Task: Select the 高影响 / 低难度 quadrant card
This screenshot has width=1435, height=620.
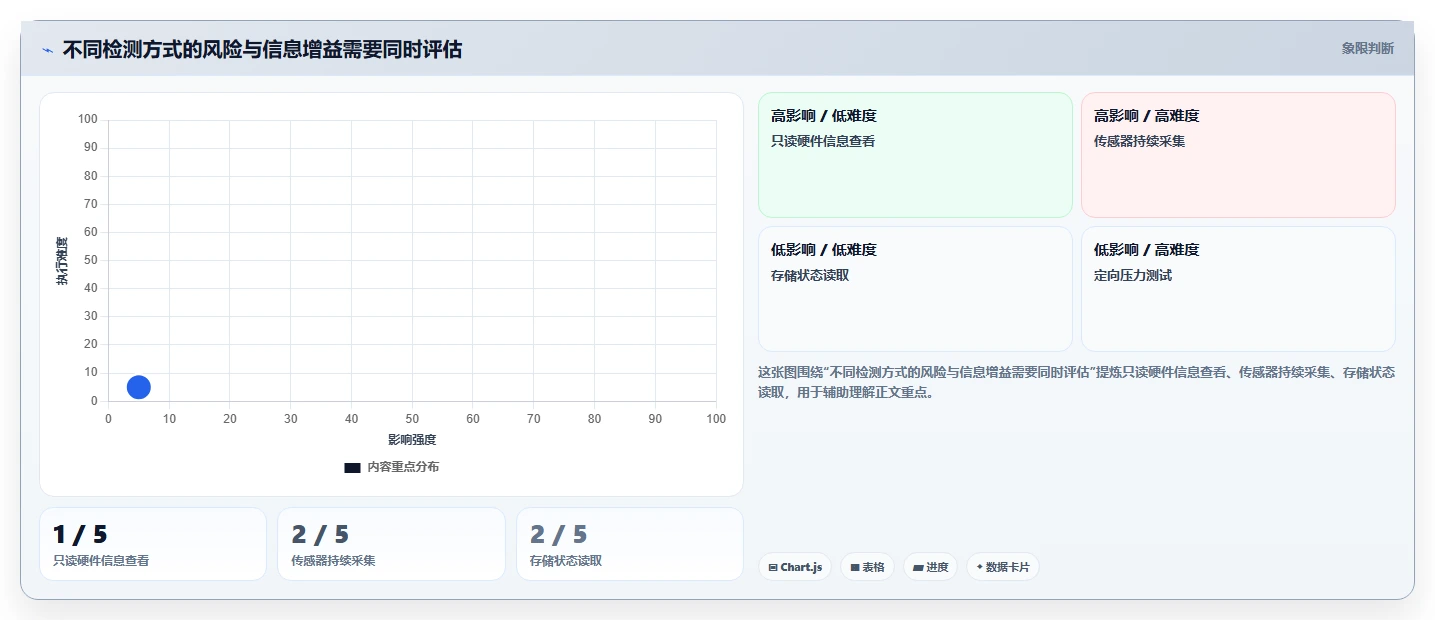Action: click(915, 155)
